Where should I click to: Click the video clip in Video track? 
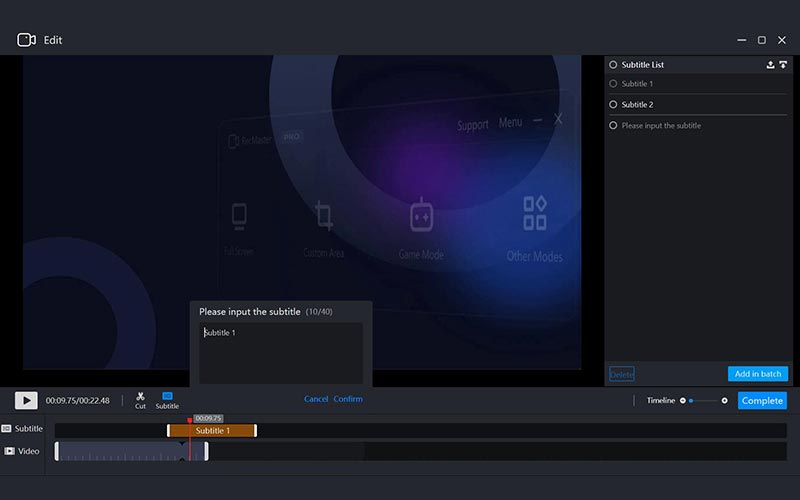point(131,452)
